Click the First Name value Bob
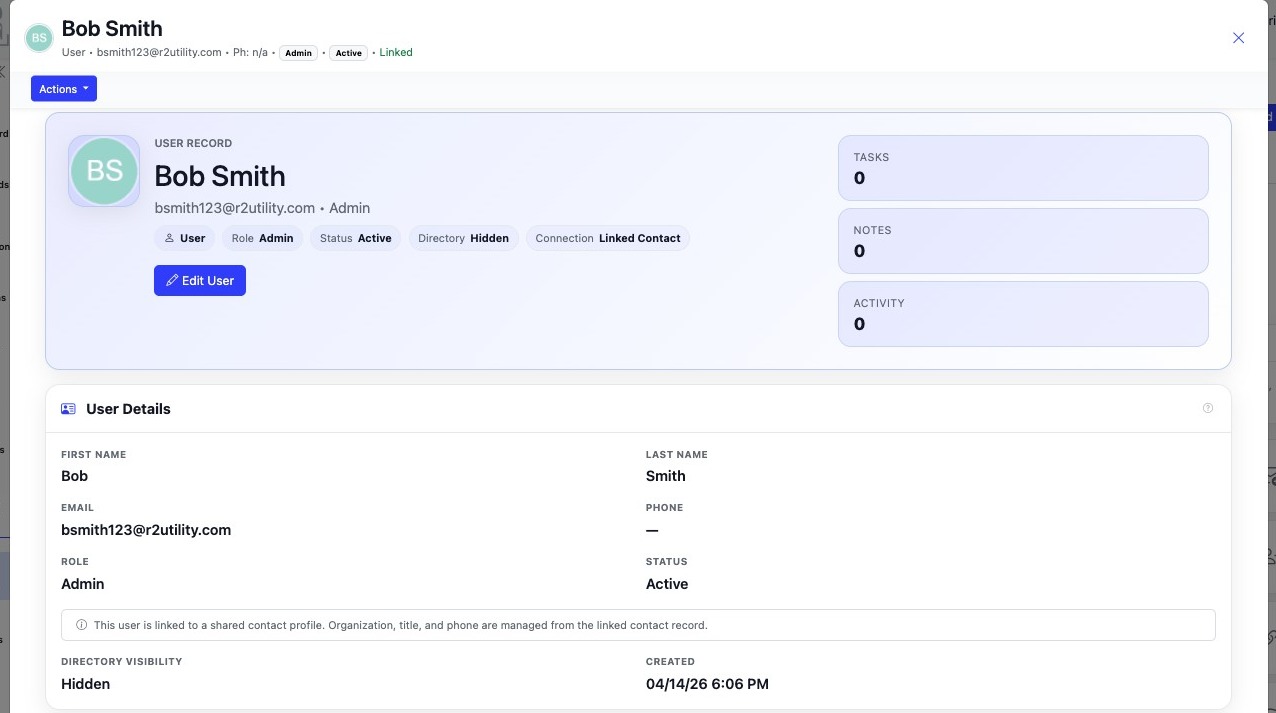The image size is (1276, 713). [x=75, y=476]
